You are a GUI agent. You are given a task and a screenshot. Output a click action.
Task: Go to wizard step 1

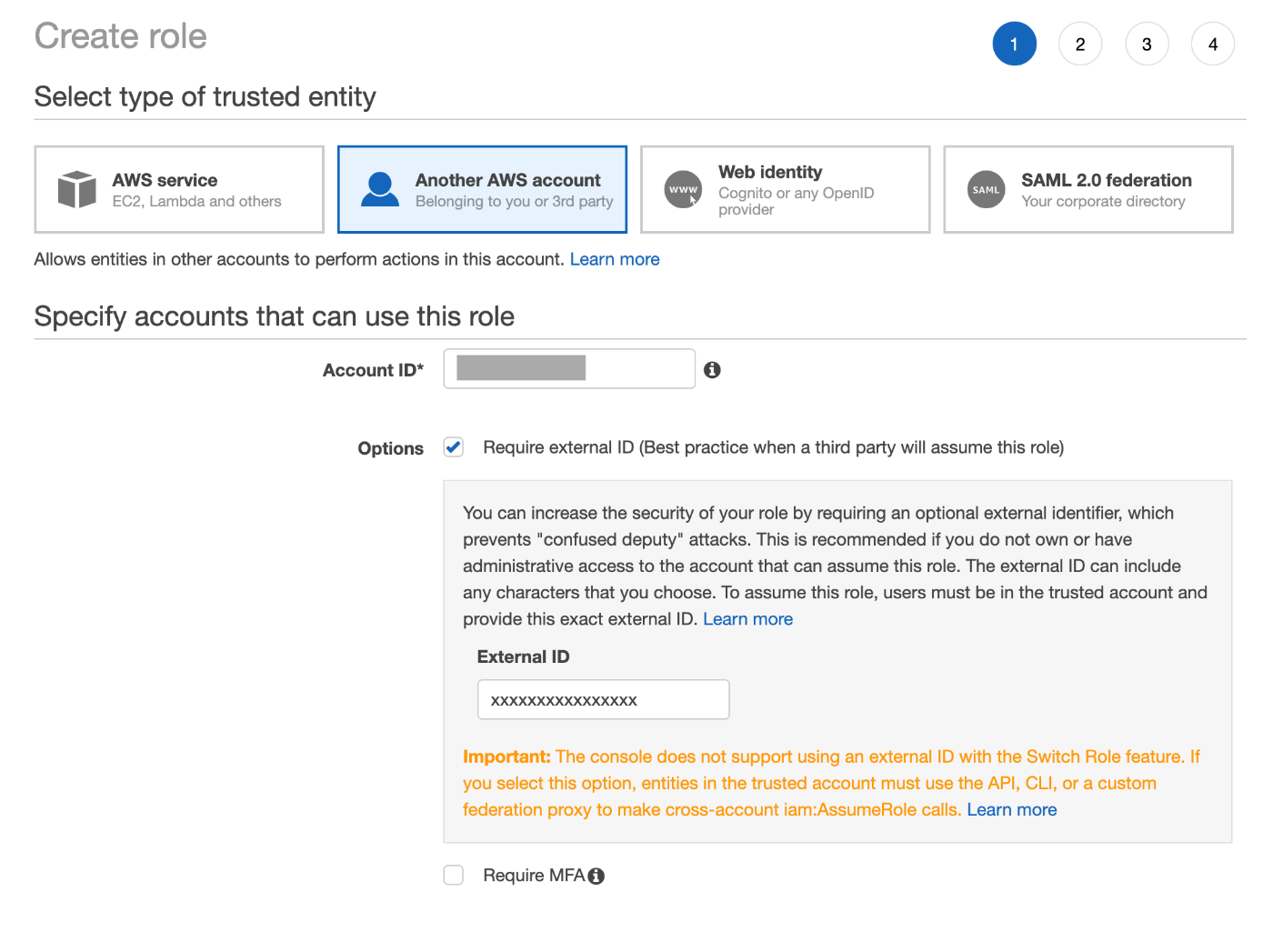[1014, 44]
